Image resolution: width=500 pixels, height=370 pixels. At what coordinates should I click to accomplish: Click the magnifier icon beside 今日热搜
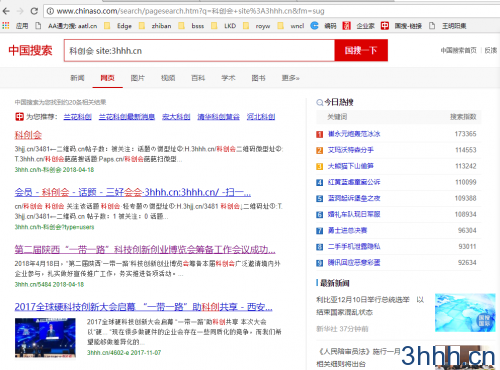[319, 102]
